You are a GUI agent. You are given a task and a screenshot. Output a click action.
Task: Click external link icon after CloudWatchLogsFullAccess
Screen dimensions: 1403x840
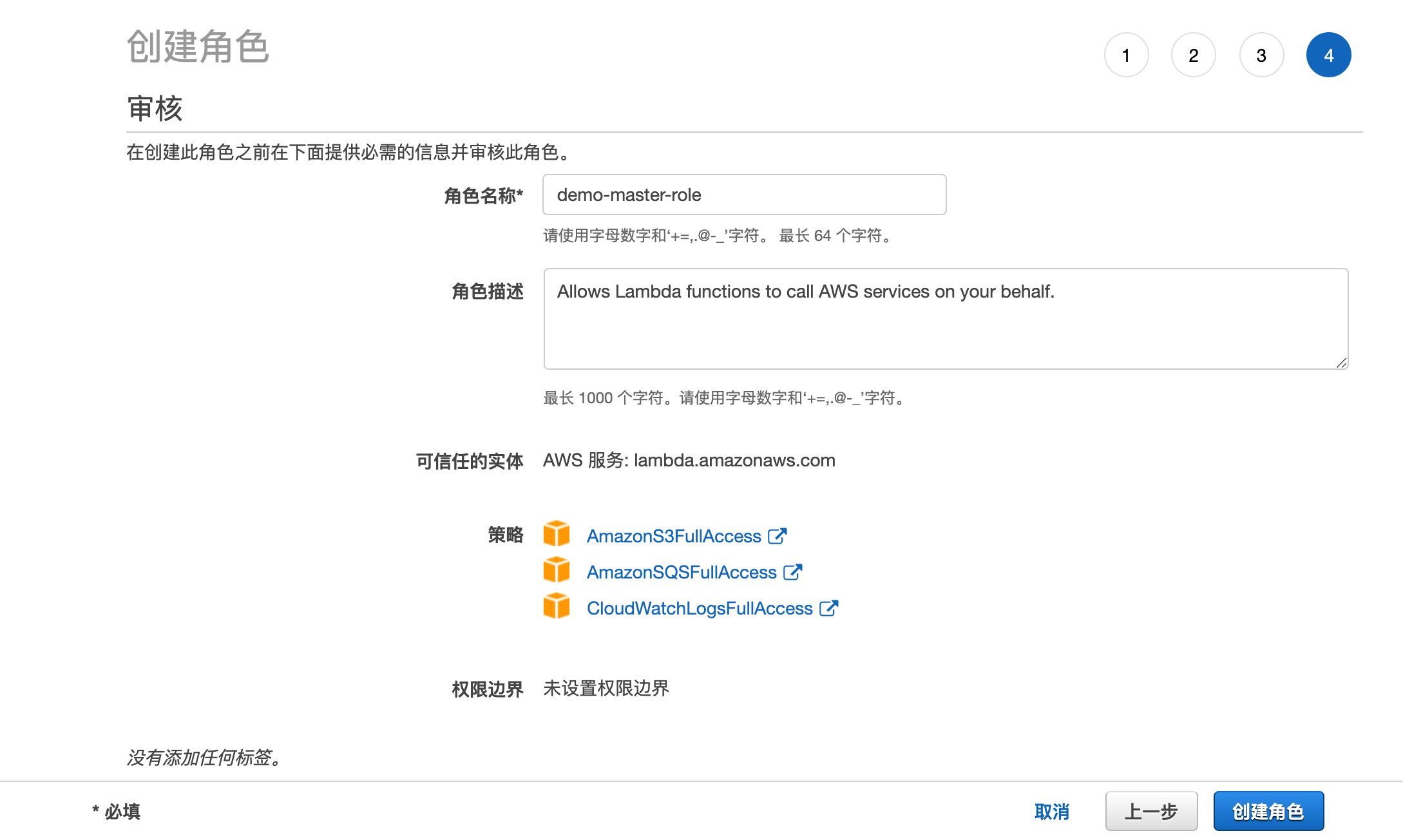(828, 608)
